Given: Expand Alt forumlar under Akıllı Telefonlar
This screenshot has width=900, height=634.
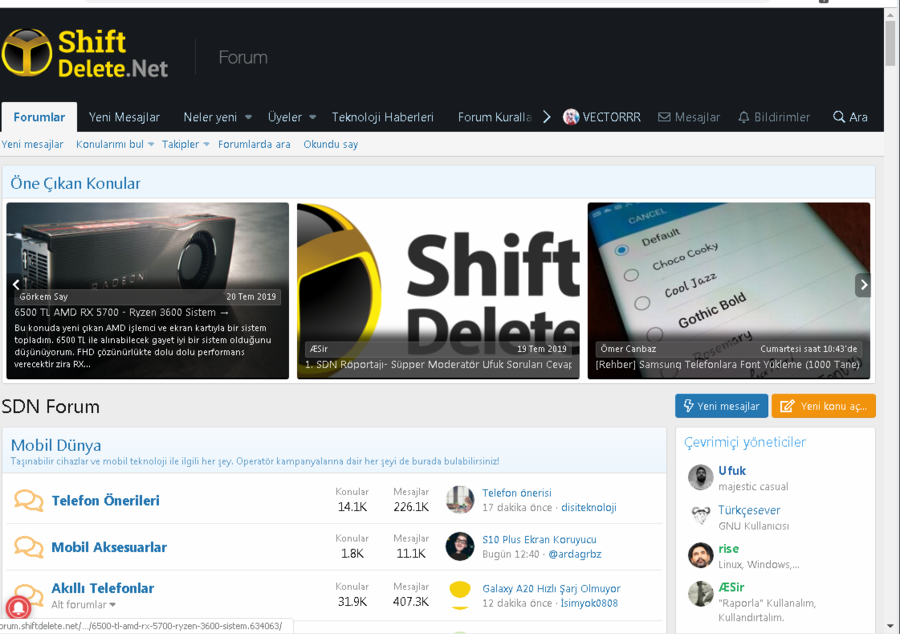Looking at the screenshot, I should (x=83, y=605).
